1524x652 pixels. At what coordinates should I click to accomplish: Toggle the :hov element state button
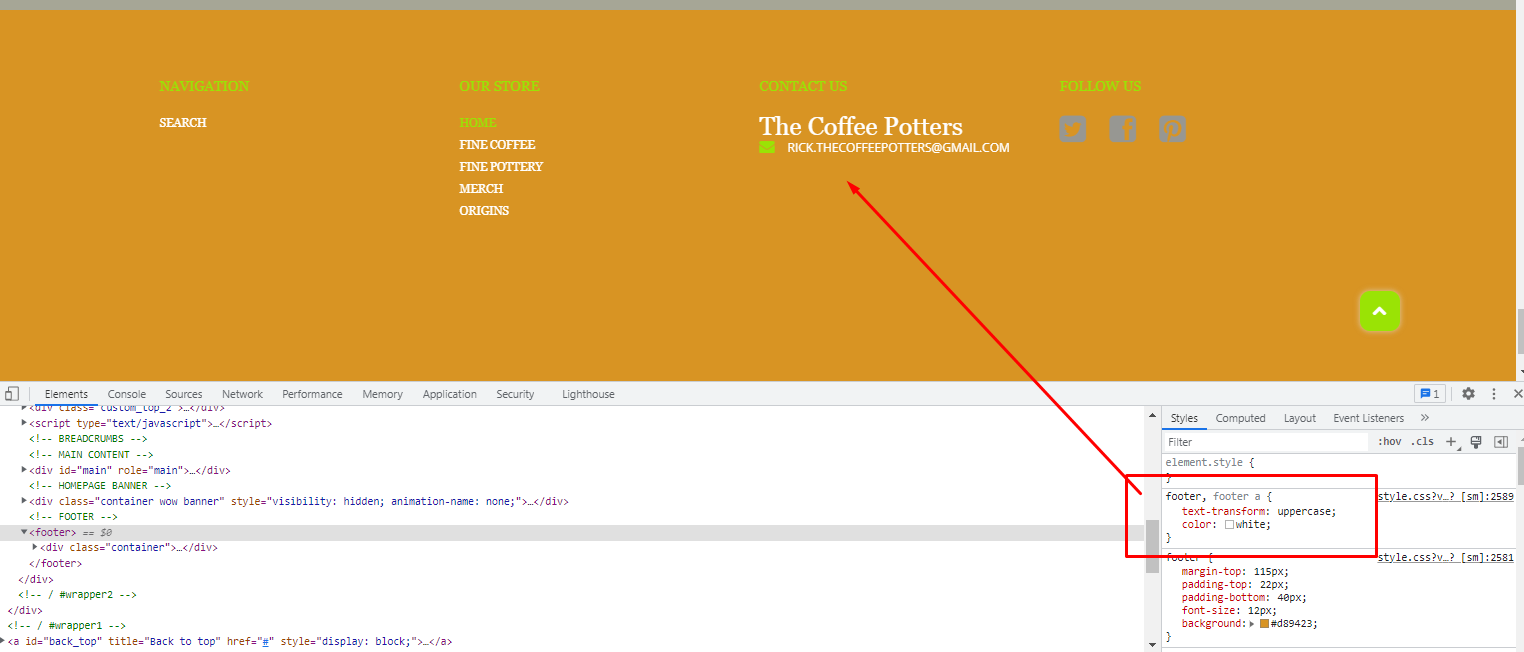tap(1389, 442)
